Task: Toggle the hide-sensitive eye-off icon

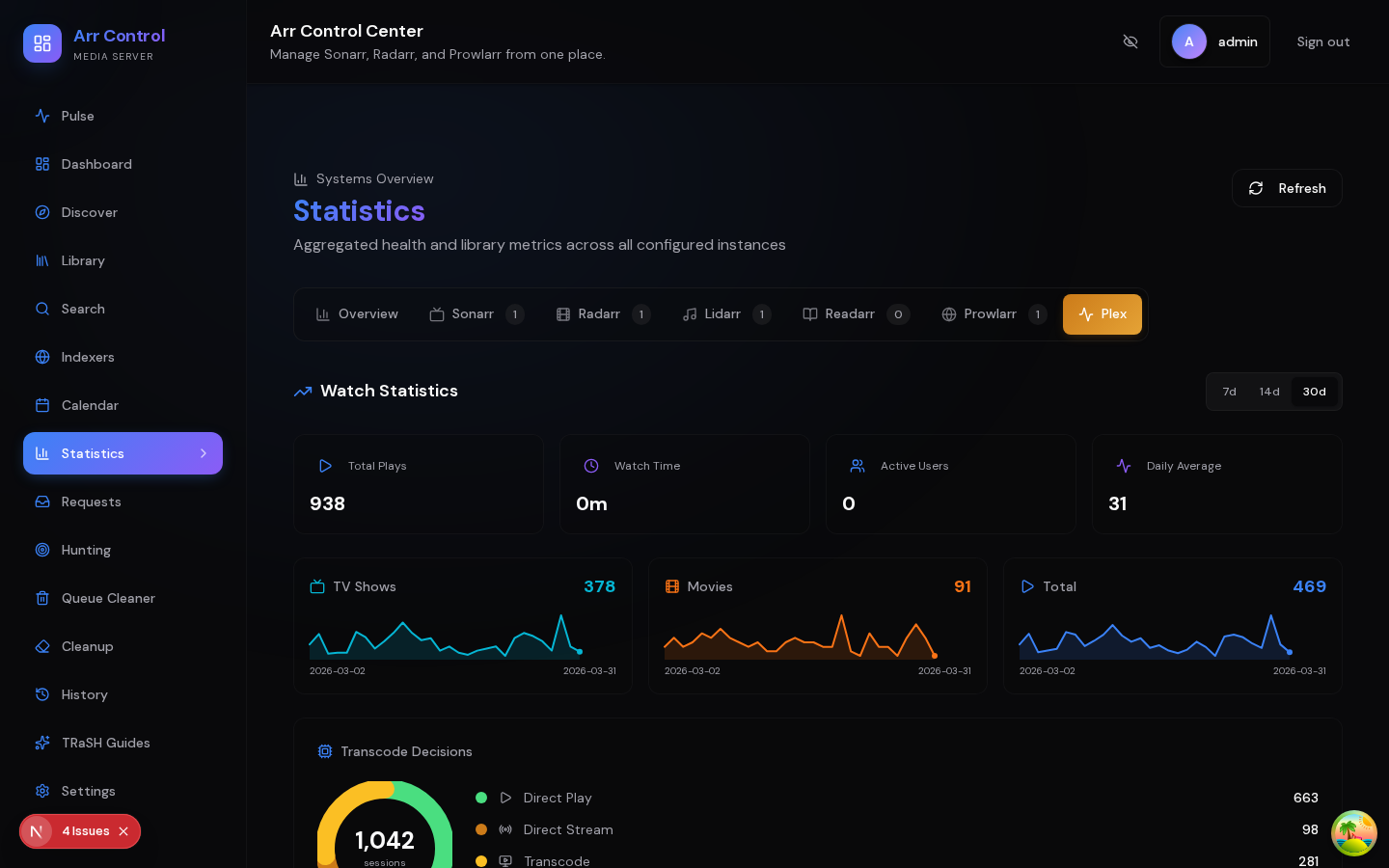Action: [x=1130, y=41]
